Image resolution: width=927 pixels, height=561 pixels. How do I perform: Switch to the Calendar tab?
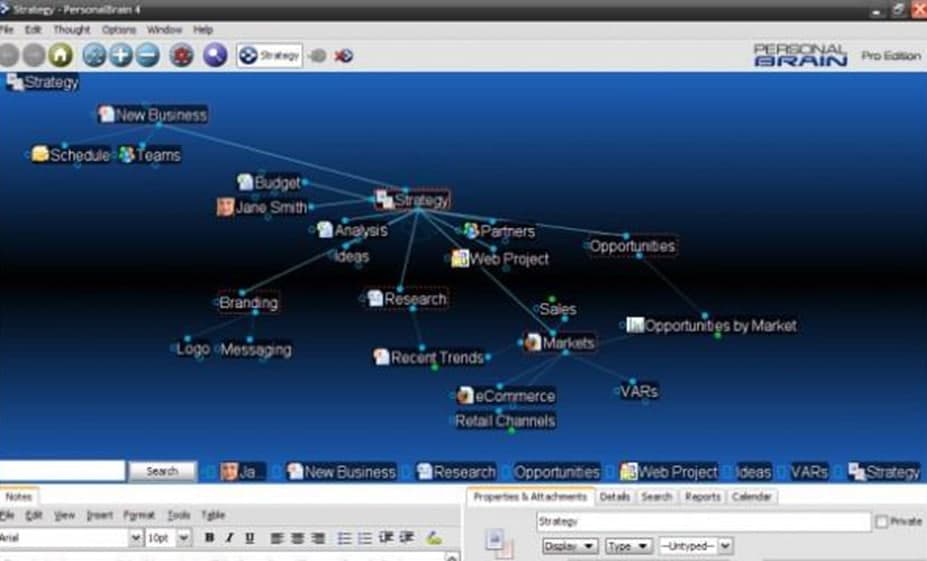point(751,496)
